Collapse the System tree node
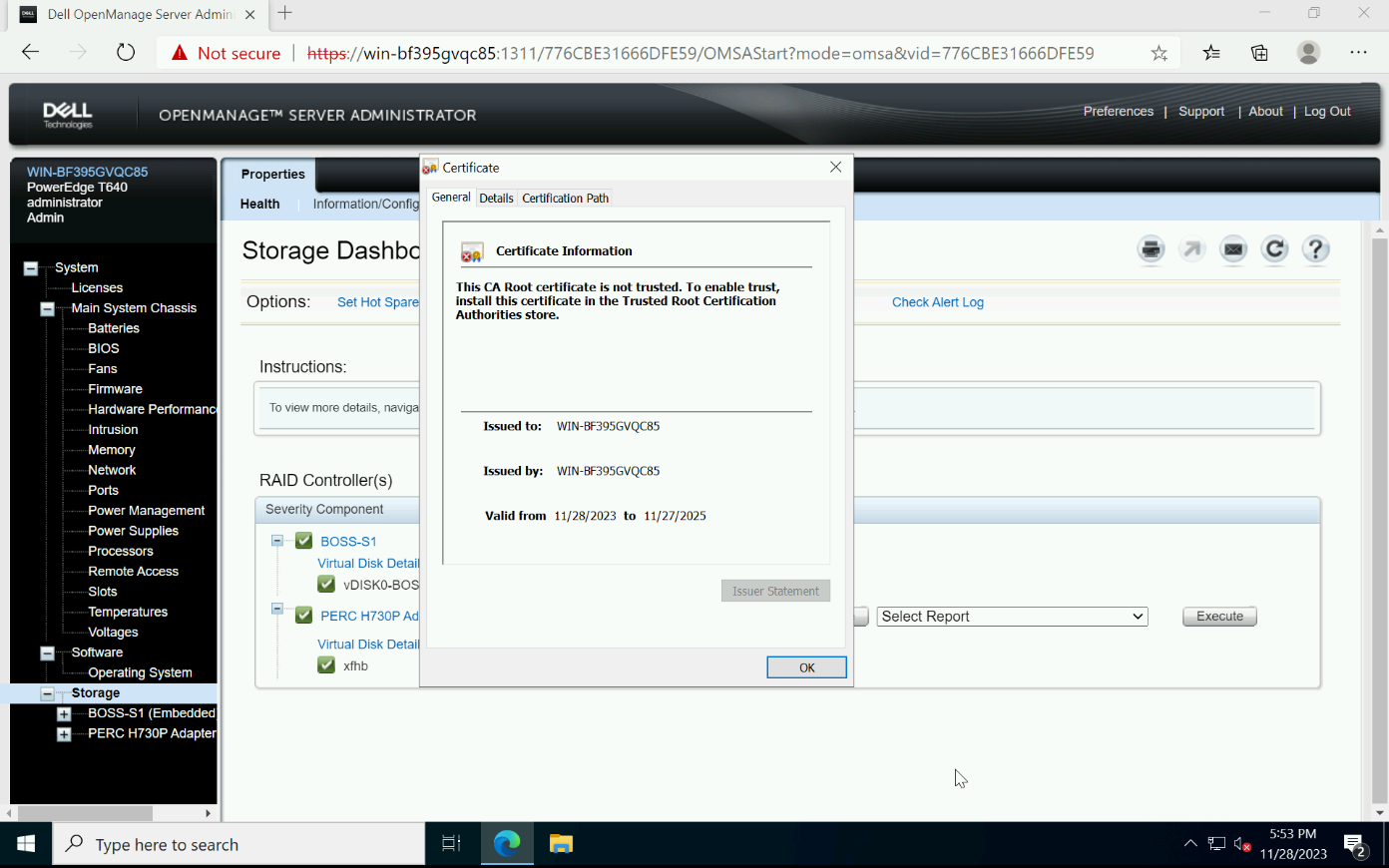1389x868 pixels. [31, 268]
